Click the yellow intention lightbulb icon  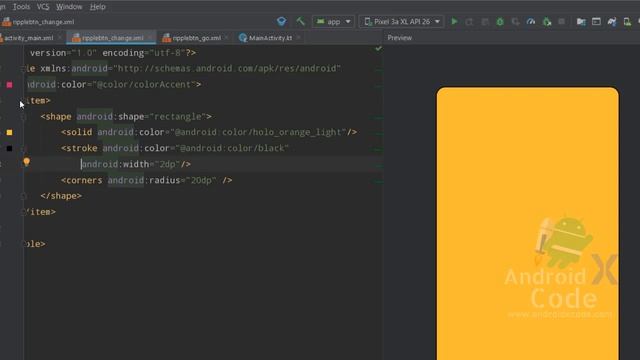27,162
